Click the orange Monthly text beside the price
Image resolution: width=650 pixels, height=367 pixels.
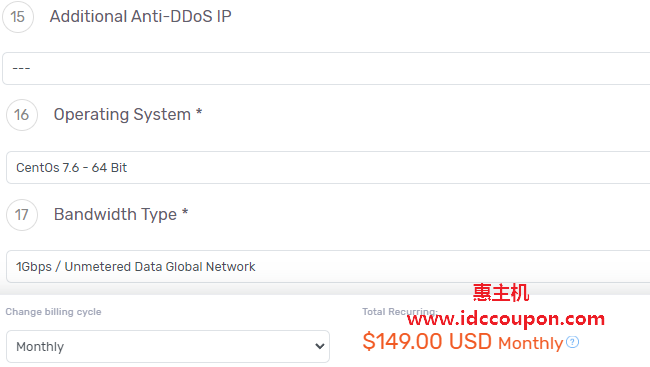coord(531,343)
